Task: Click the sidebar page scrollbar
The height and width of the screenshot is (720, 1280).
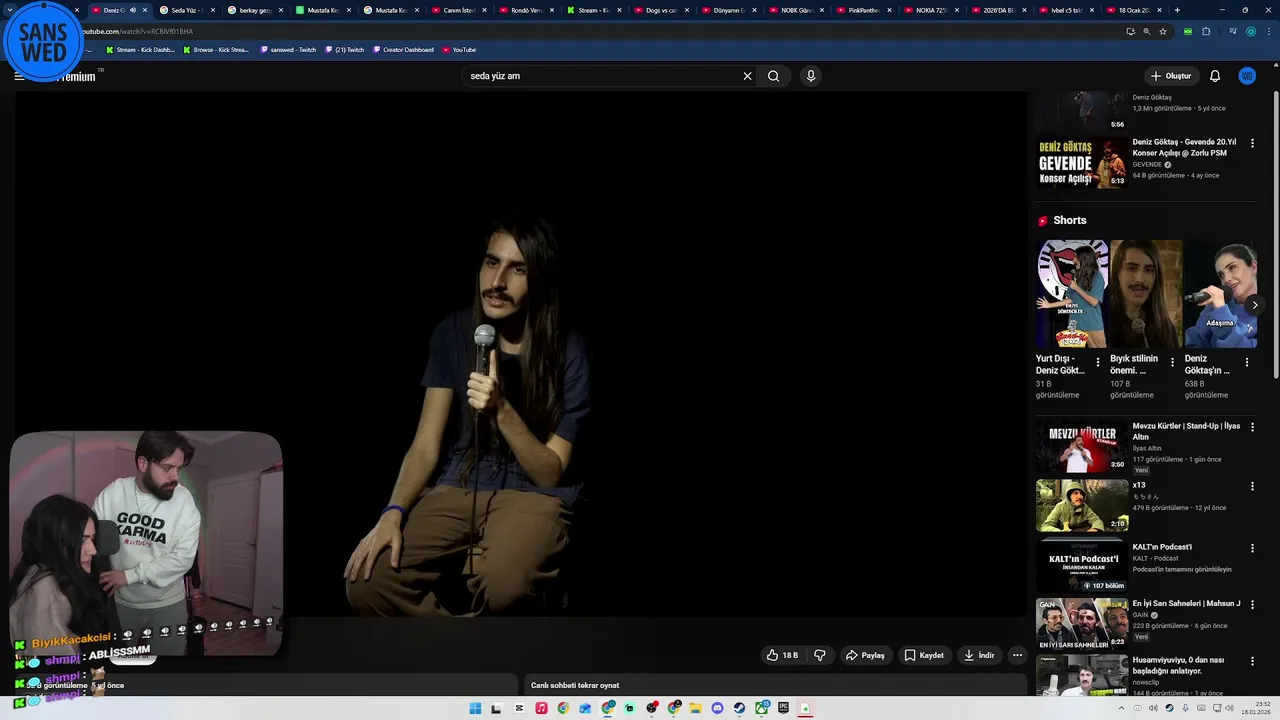Action: click(1275, 235)
